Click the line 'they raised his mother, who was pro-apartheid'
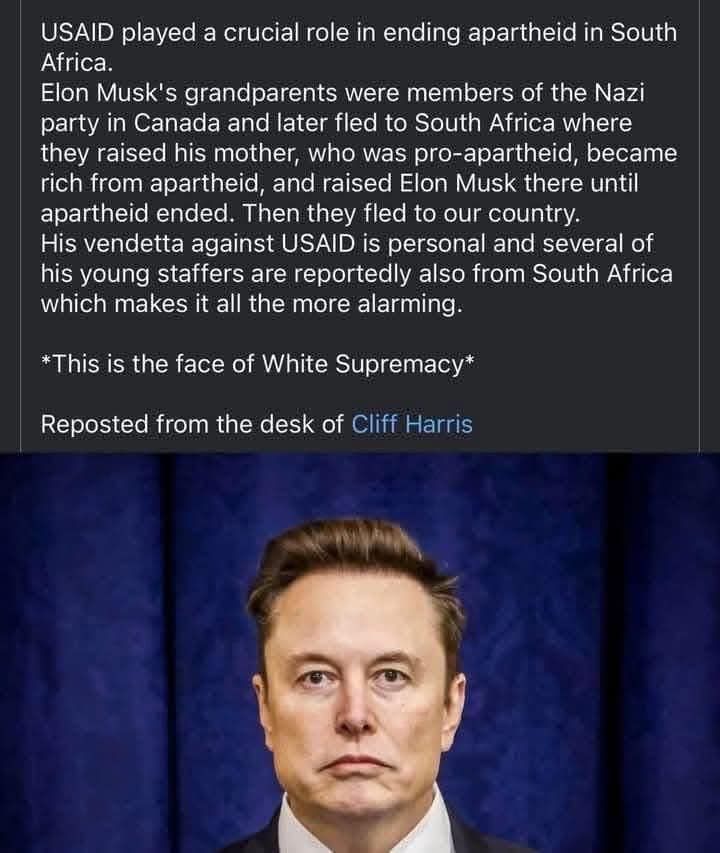This screenshot has width=720, height=853. pyautogui.click(x=359, y=153)
